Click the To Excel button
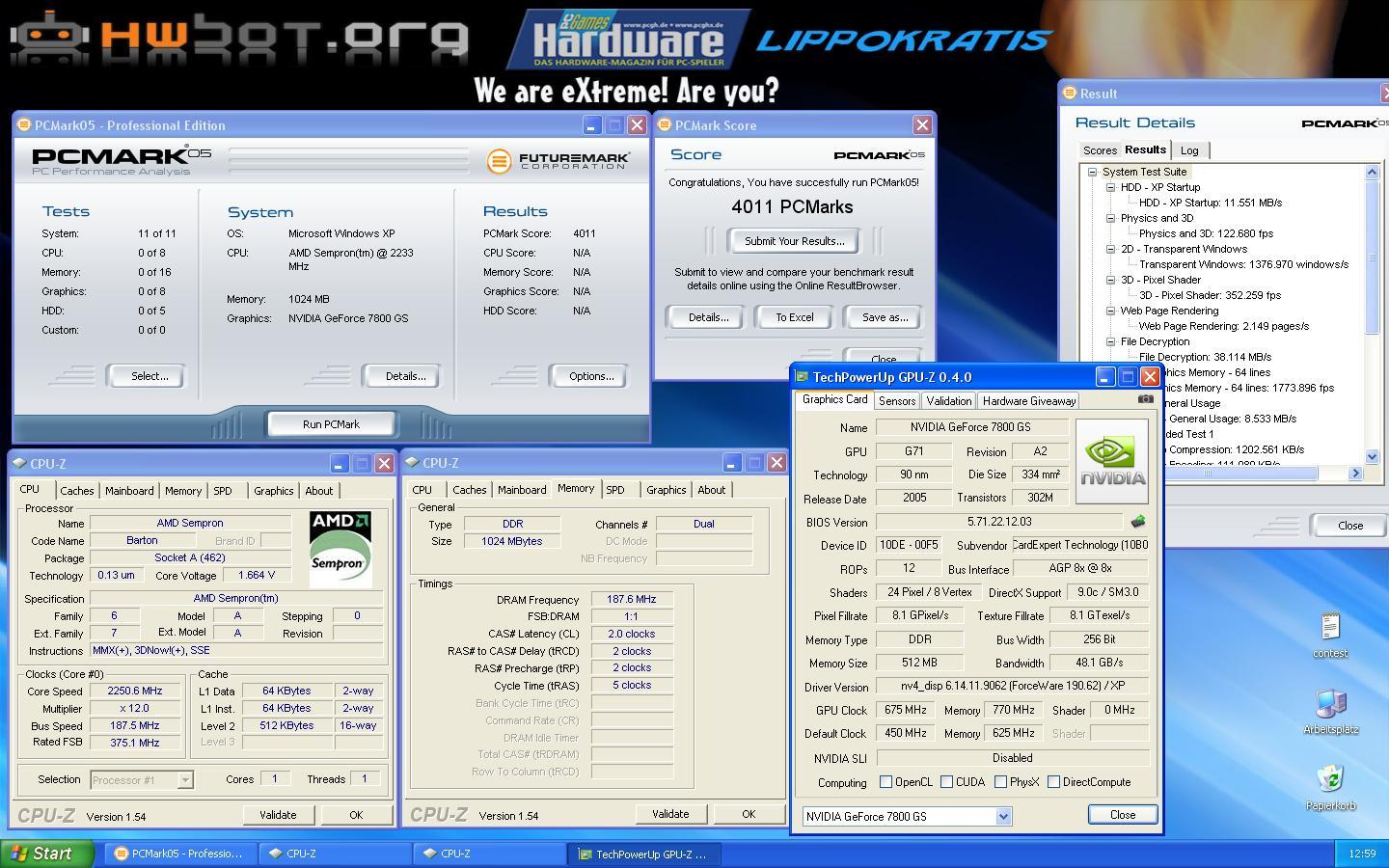This screenshot has height=868, width=1389. tap(795, 317)
